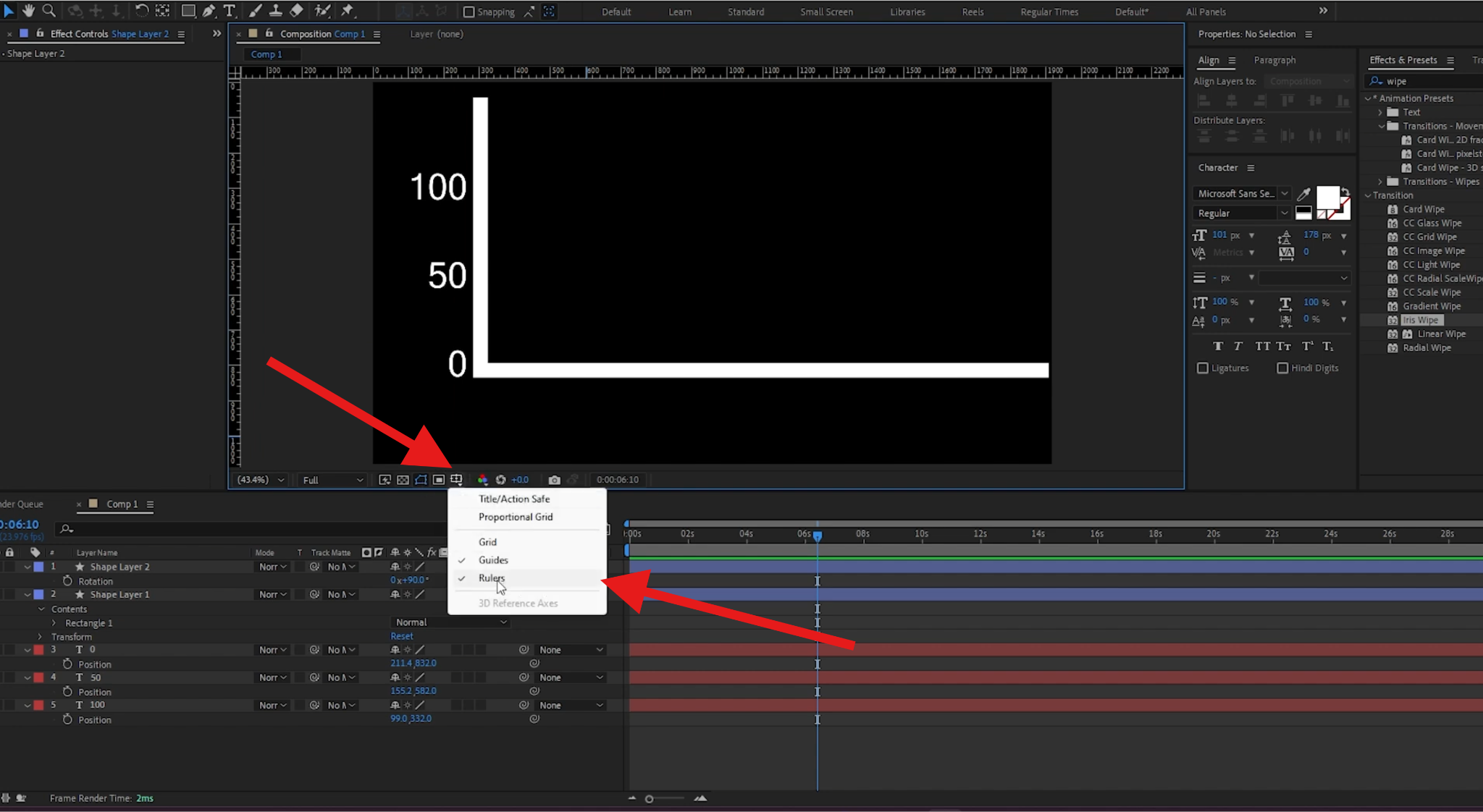
Task: Uncheck Guides in the view options menu
Action: coord(493,559)
